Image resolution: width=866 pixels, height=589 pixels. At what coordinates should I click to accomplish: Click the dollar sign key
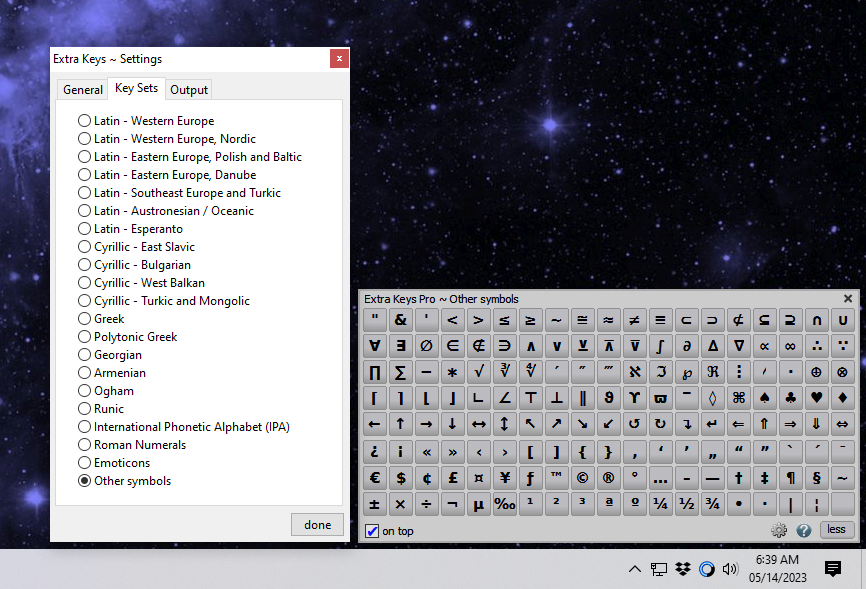(400, 478)
